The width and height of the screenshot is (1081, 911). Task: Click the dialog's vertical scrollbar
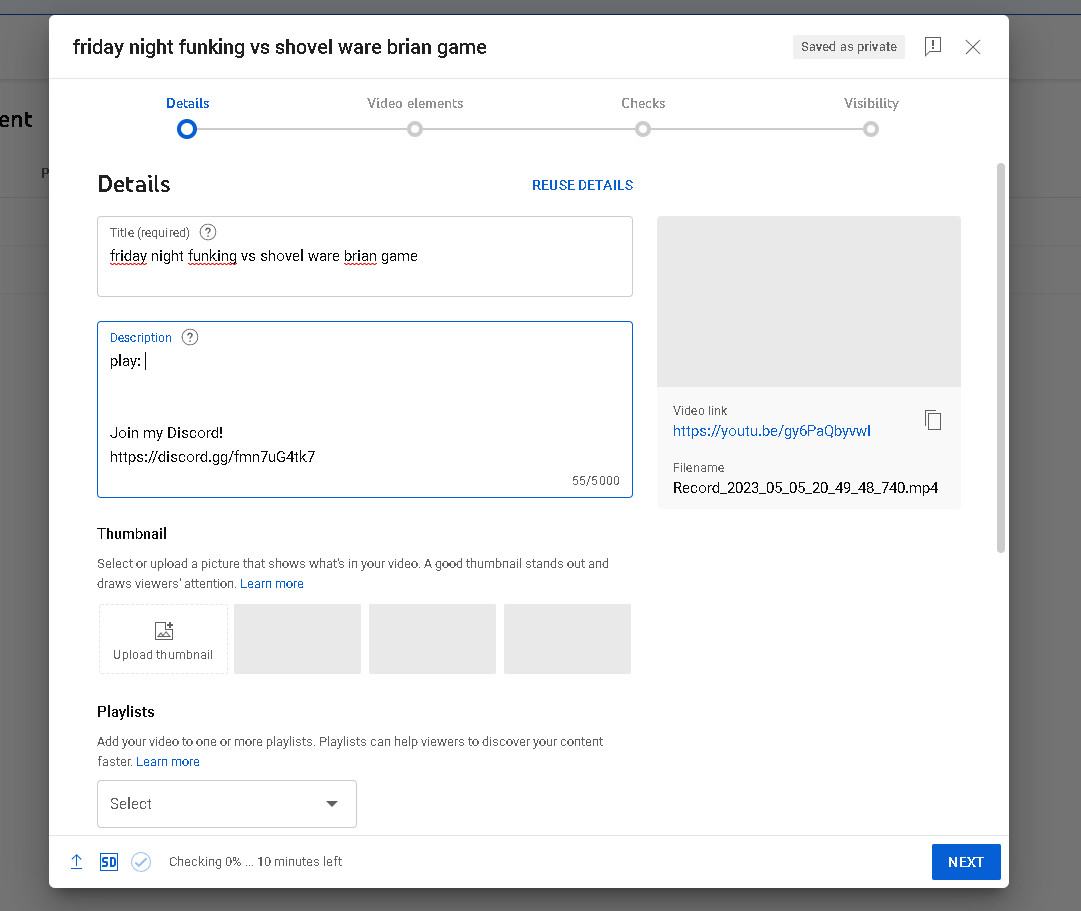click(x=1001, y=358)
